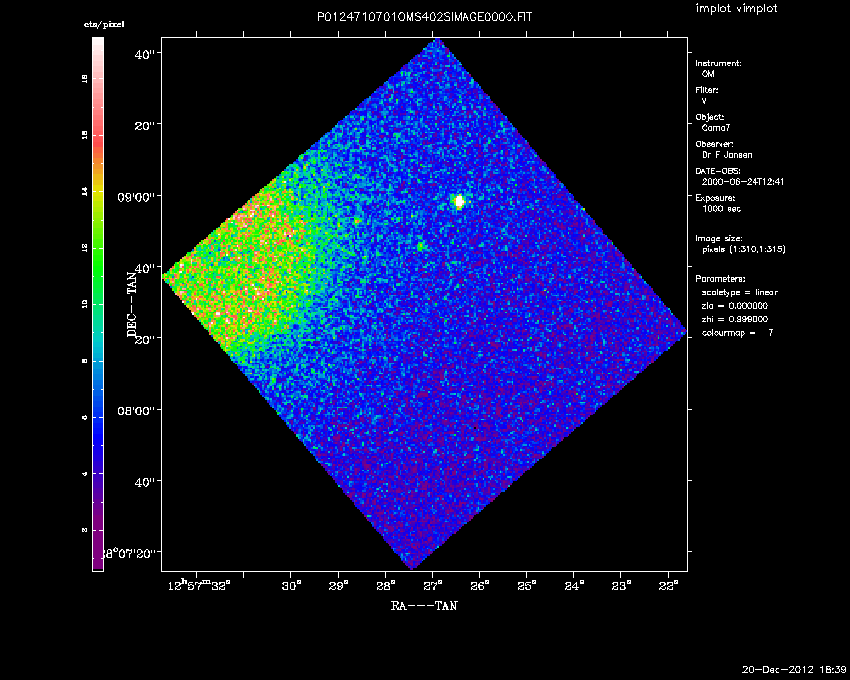Click the RA tick label 12h57m32s
The image size is (850, 680).
tap(199, 585)
